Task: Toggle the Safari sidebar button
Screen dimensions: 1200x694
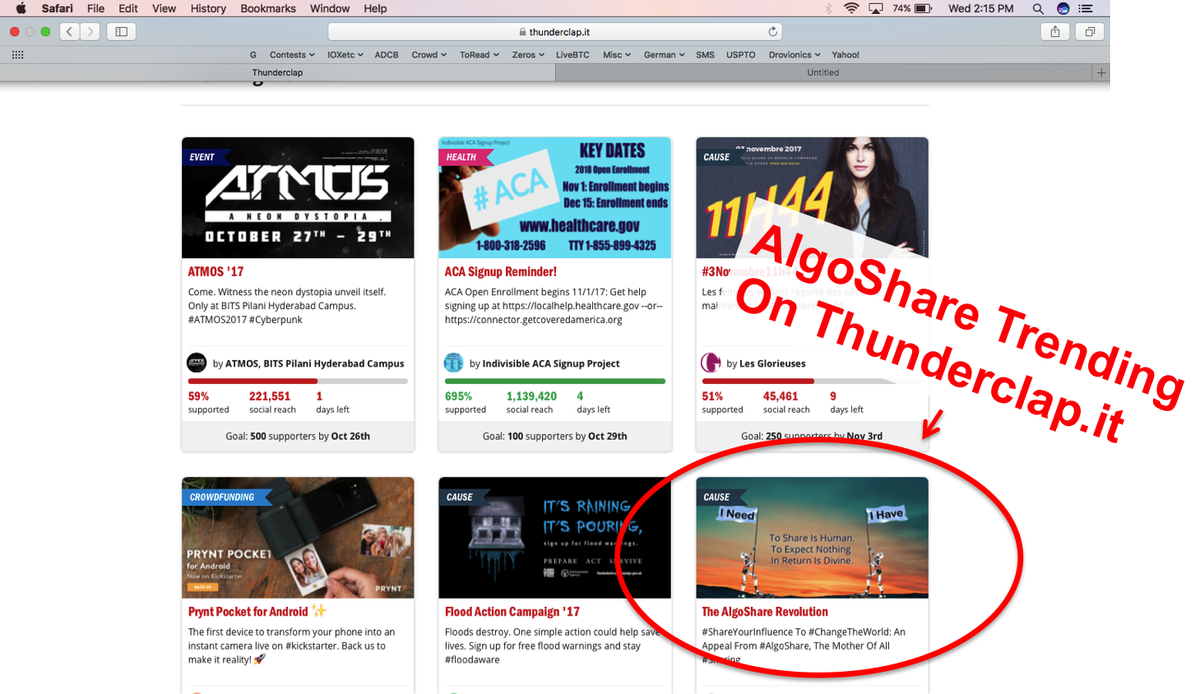Action: [122, 32]
